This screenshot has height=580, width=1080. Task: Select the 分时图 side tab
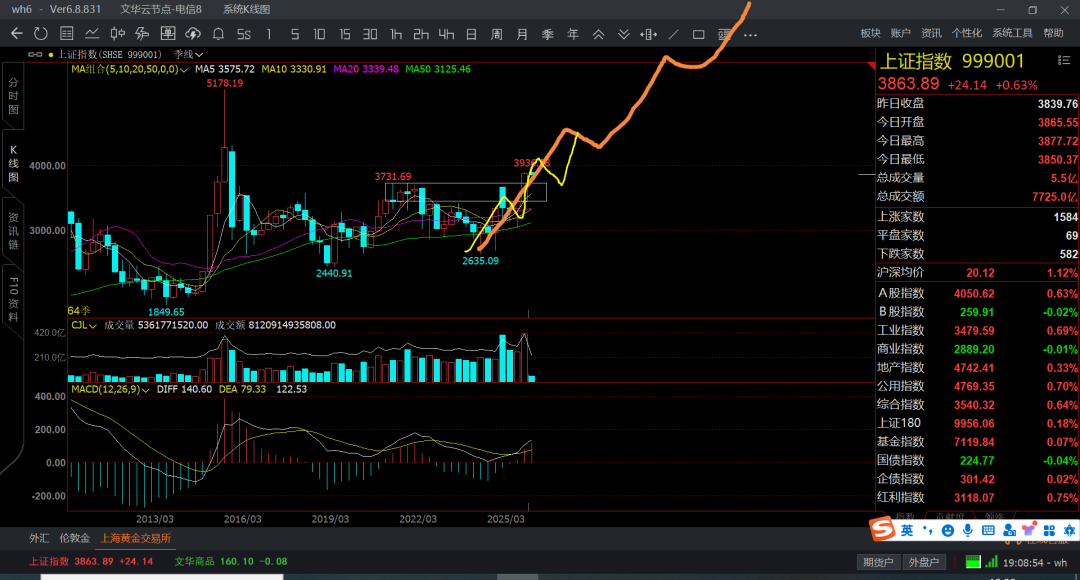tap(13, 96)
